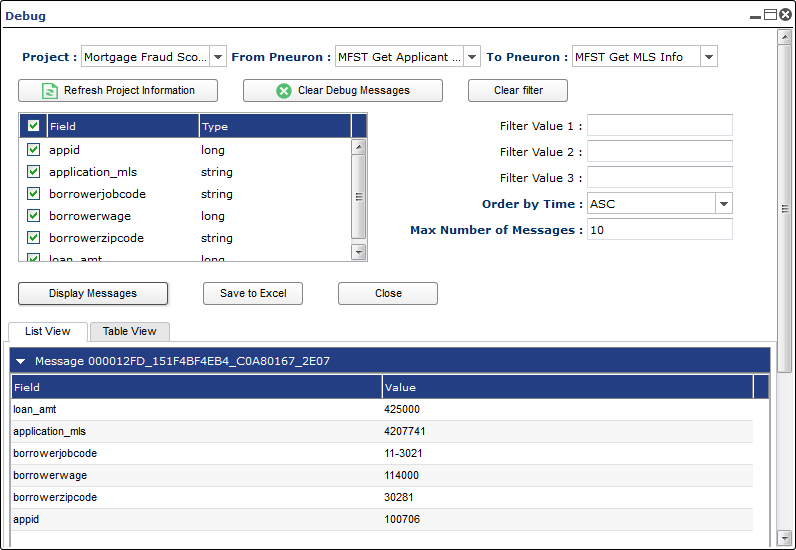Uncheck the appid field checkbox
Viewport: 796px width, 550px height.
34,149
